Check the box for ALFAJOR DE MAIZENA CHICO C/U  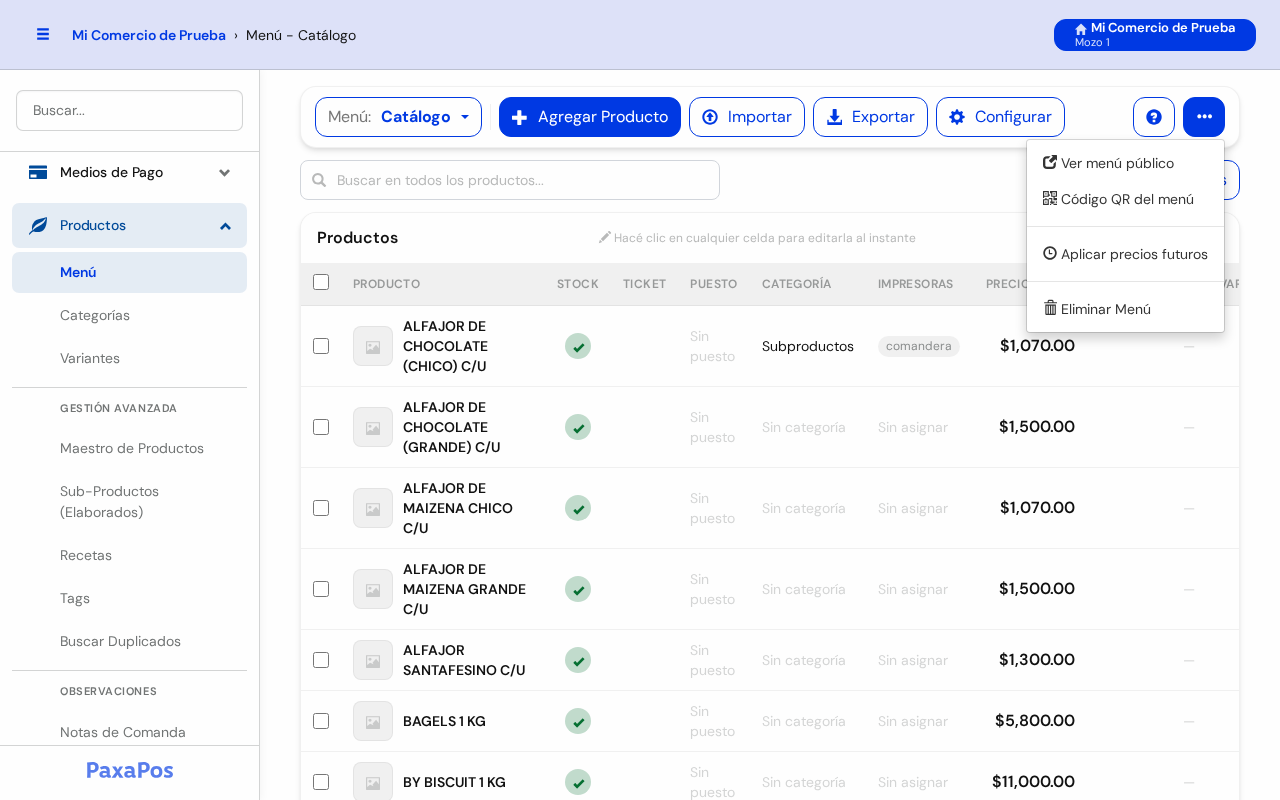coord(321,508)
